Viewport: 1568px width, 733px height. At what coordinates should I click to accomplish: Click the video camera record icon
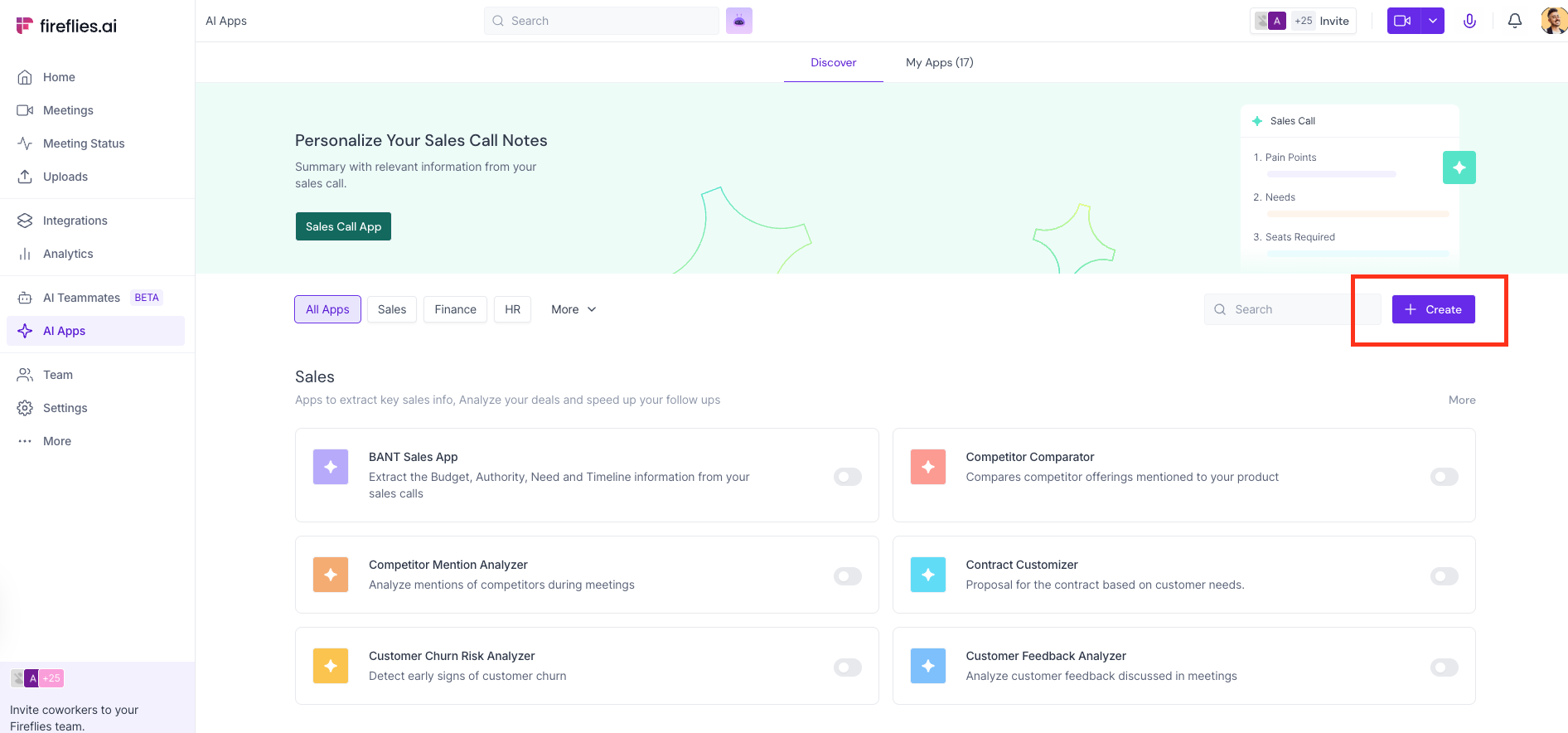coord(1403,21)
